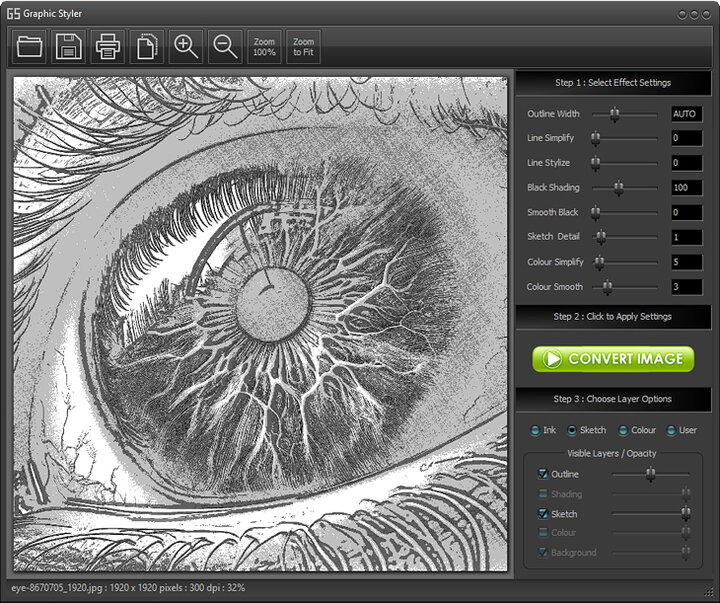Click the Print icon in toolbar
Image resolution: width=720 pixels, height=603 pixels.
coord(108,46)
